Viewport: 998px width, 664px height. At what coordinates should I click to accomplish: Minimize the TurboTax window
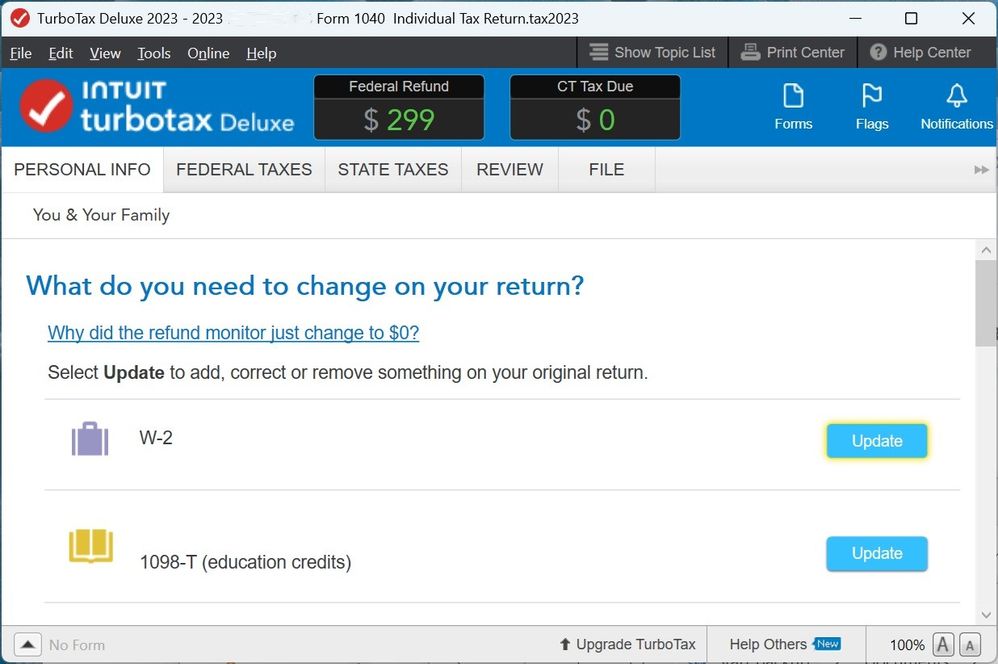(855, 18)
